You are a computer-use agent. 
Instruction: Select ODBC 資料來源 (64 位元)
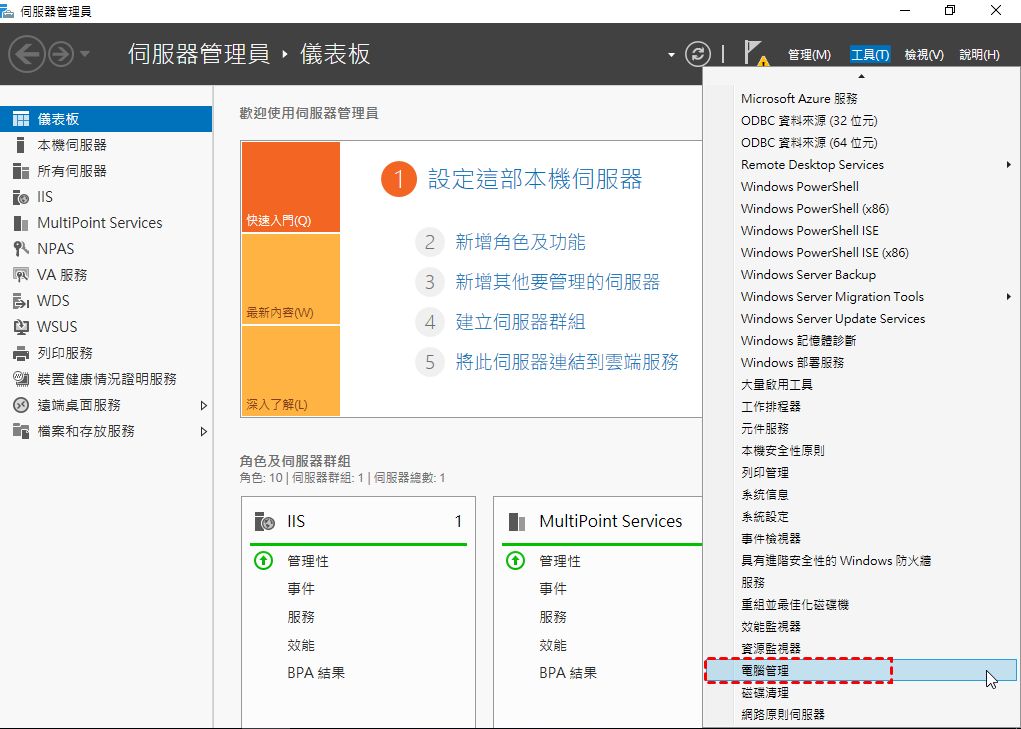point(861,143)
